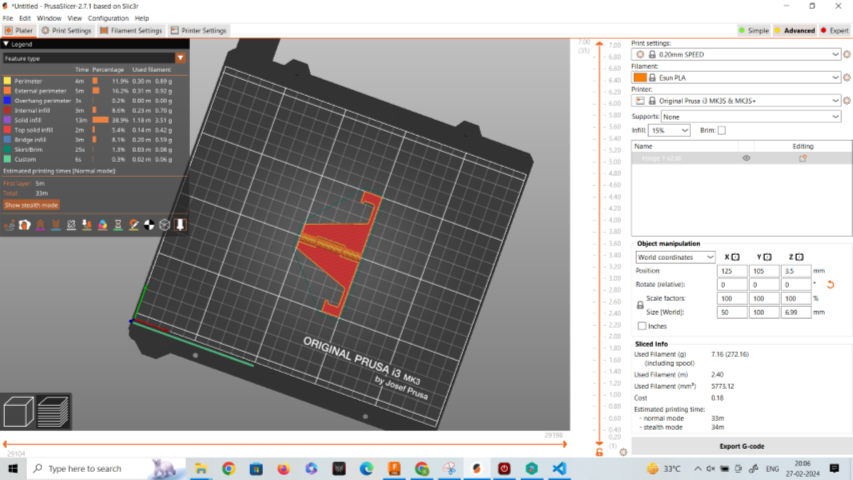The width and height of the screenshot is (853, 480).
Task: Open File Explorer from taskbar
Action: (x=201, y=469)
